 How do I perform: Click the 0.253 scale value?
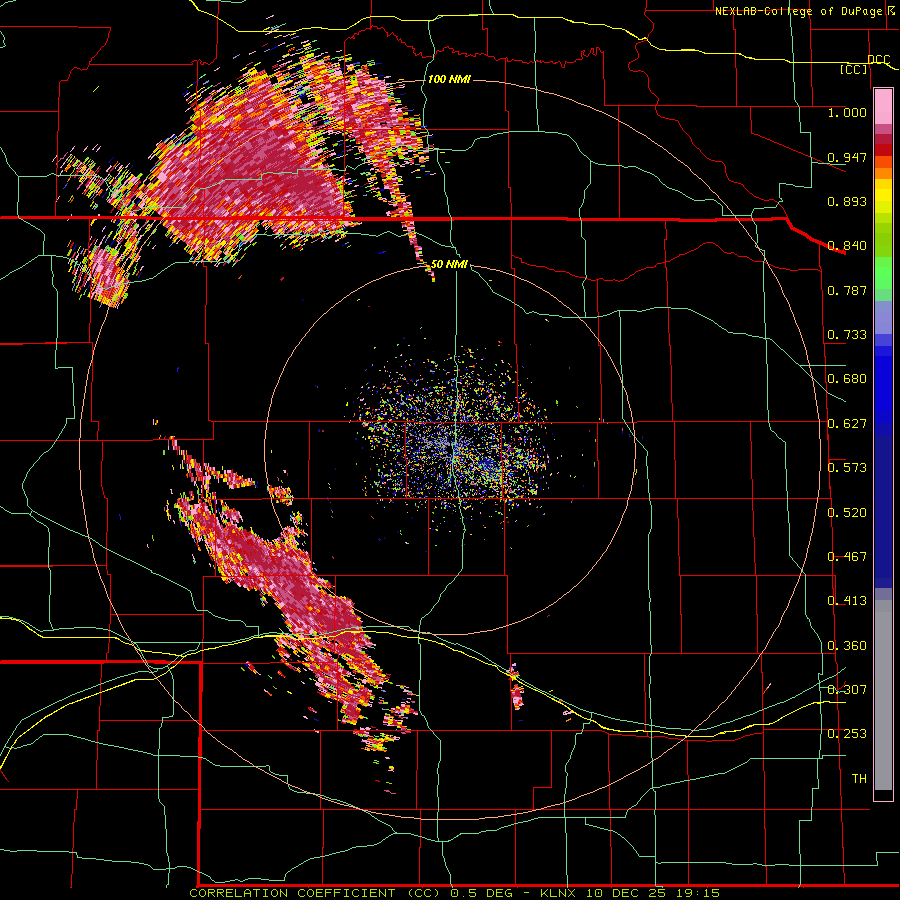click(847, 734)
